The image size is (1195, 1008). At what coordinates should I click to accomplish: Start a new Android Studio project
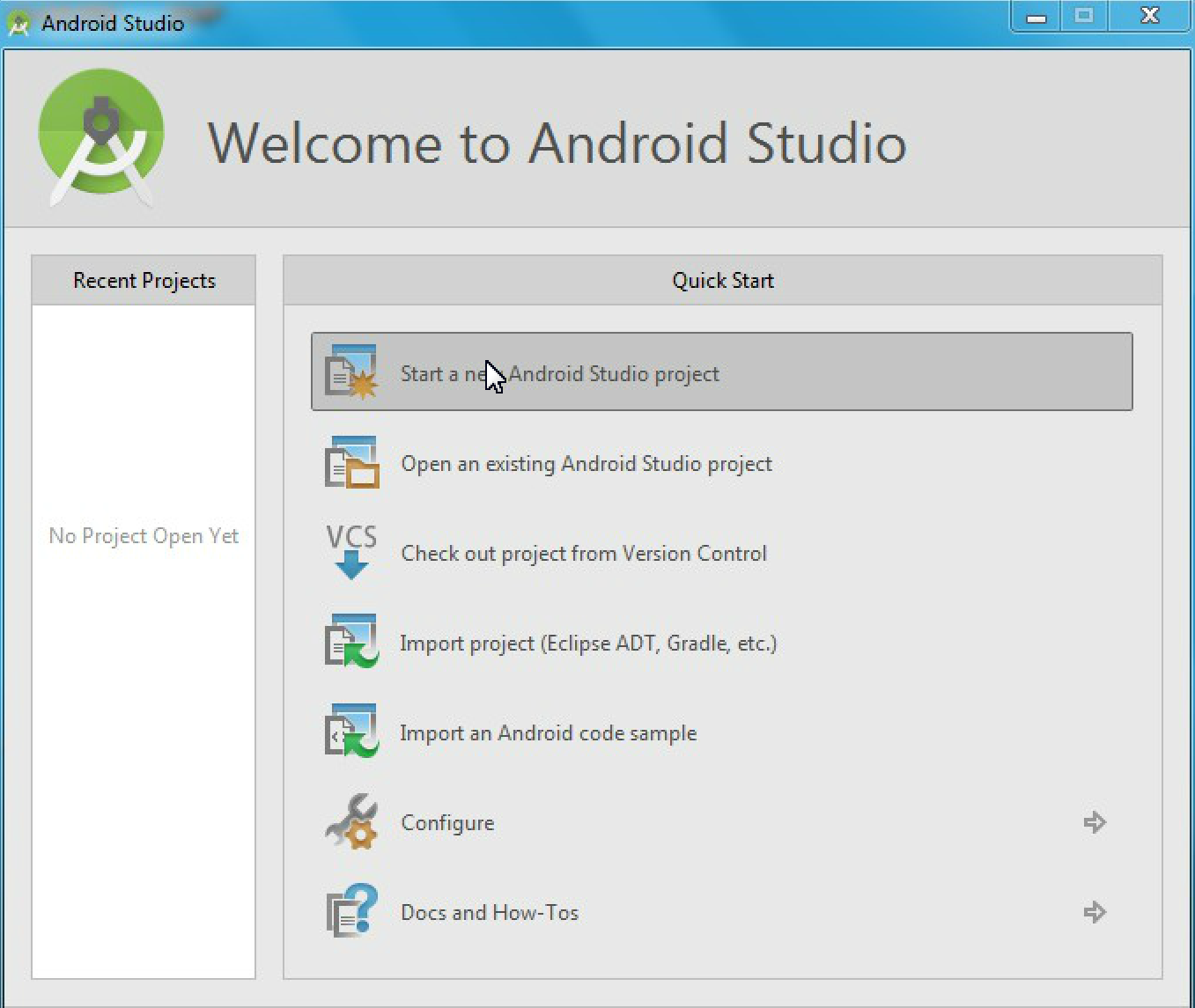pos(721,372)
